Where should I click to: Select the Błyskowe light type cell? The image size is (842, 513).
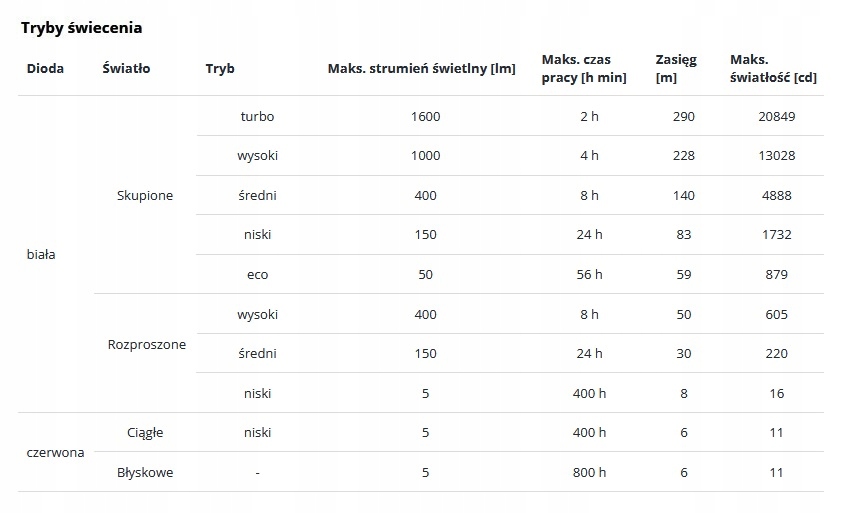tap(145, 473)
